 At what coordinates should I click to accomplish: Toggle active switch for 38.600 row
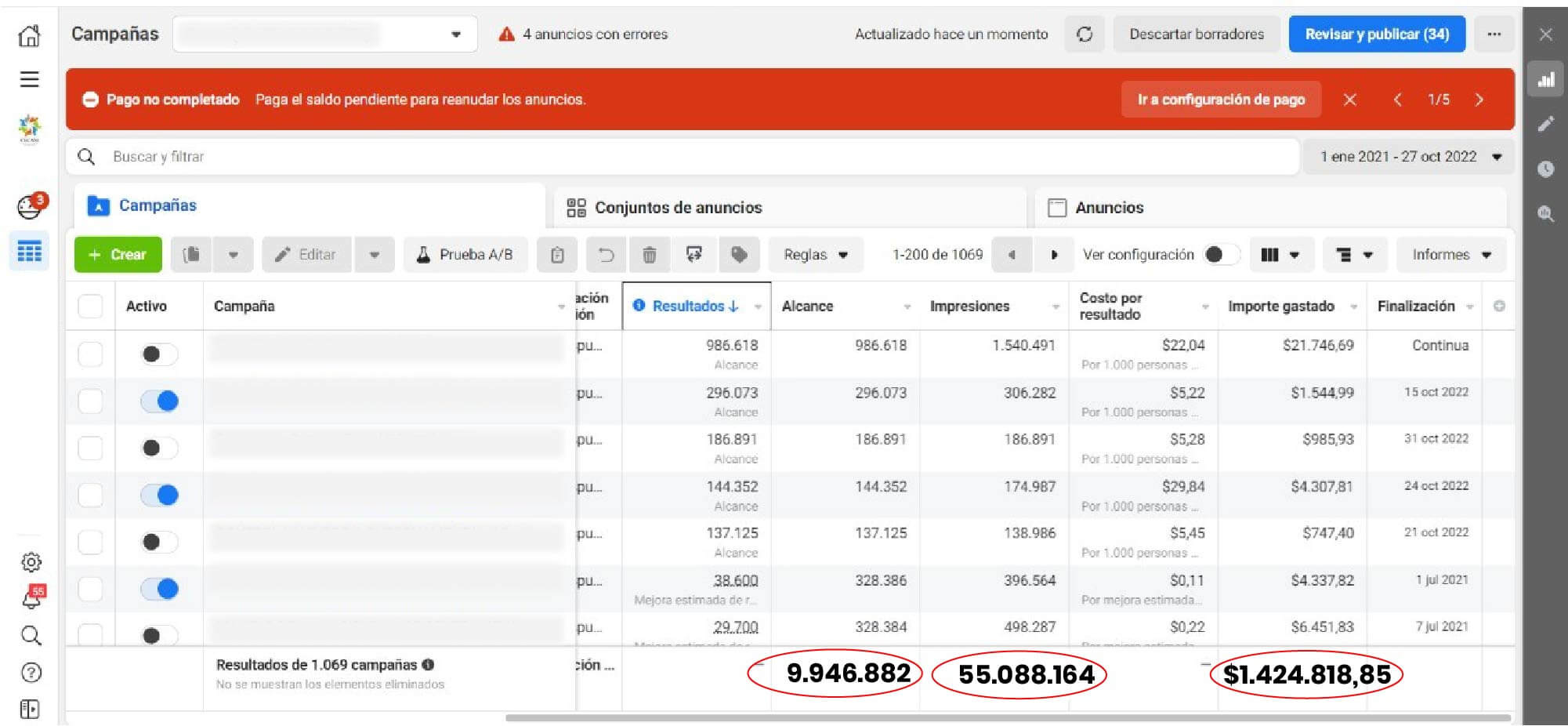click(159, 589)
